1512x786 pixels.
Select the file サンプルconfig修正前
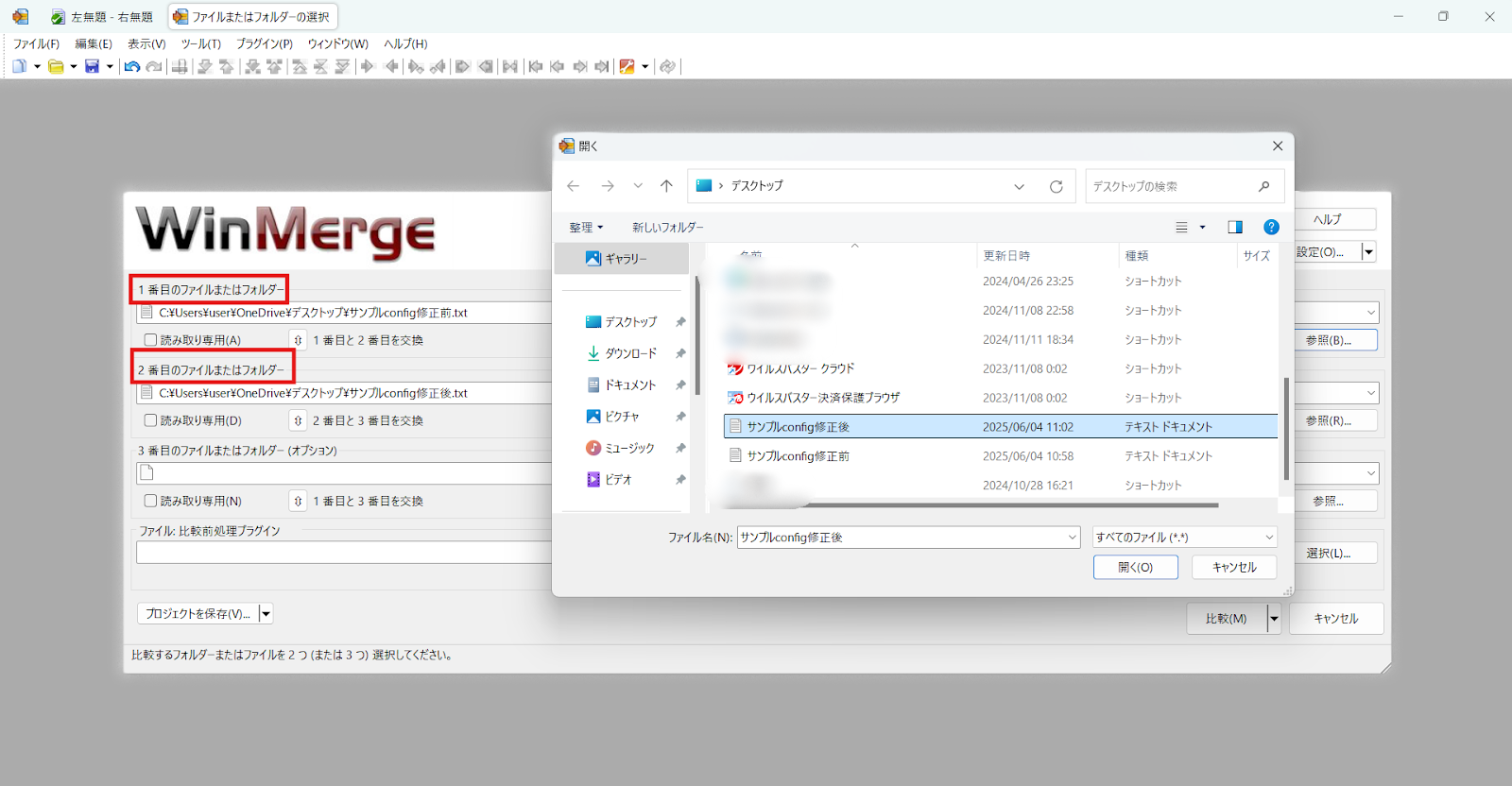click(1001, 456)
